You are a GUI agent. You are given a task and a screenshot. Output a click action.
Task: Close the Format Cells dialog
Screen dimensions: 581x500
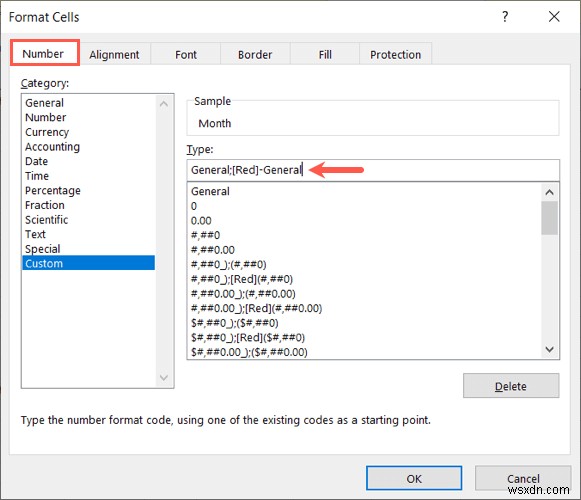[554, 17]
